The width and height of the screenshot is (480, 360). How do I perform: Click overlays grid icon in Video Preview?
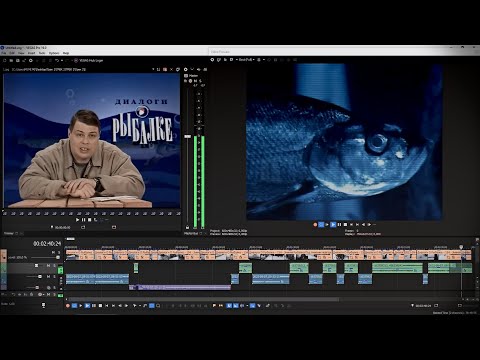(x=259, y=60)
